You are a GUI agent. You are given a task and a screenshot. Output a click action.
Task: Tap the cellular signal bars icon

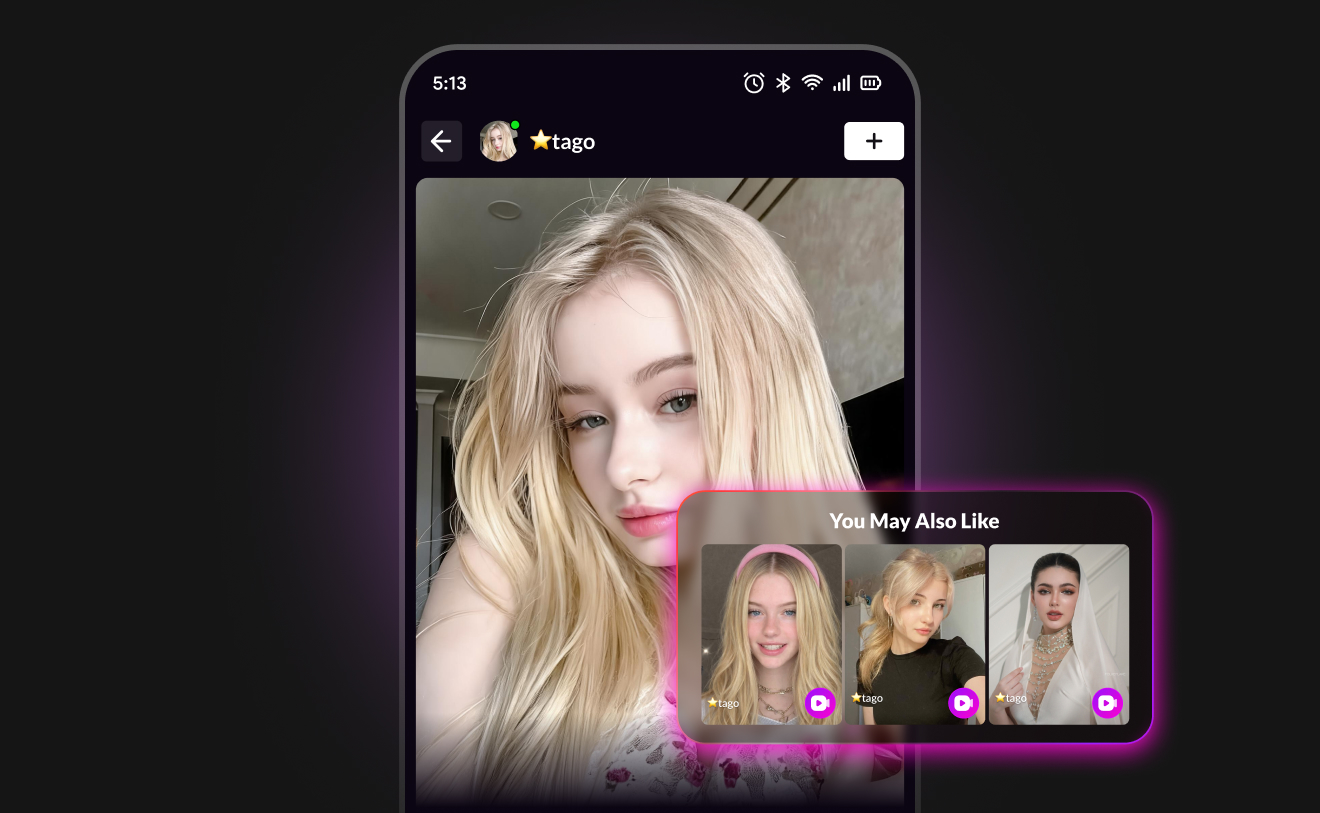[x=842, y=83]
